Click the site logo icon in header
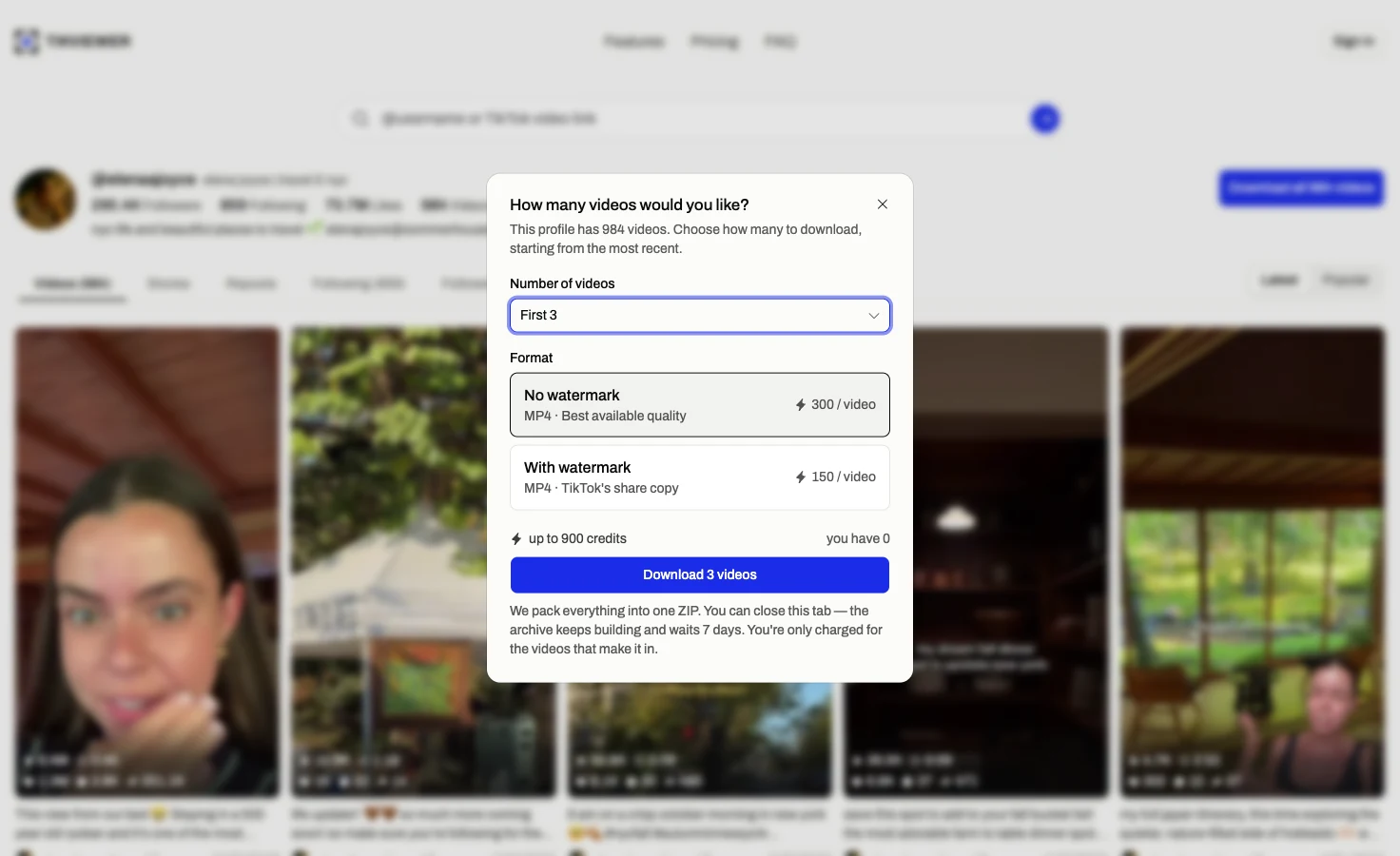1400x856 pixels. pos(27,41)
